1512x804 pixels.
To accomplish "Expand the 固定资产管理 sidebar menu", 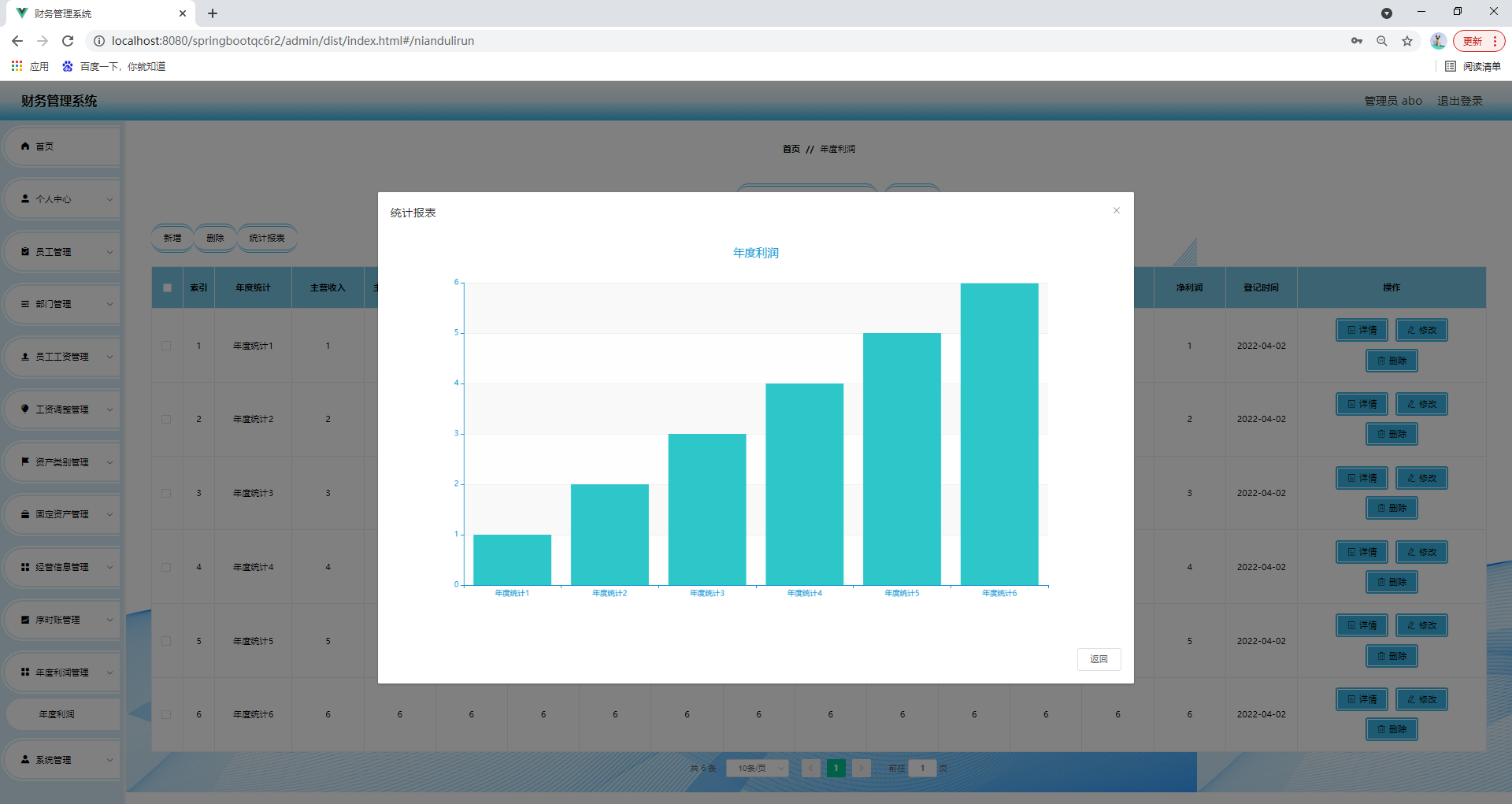I will (x=61, y=514).
